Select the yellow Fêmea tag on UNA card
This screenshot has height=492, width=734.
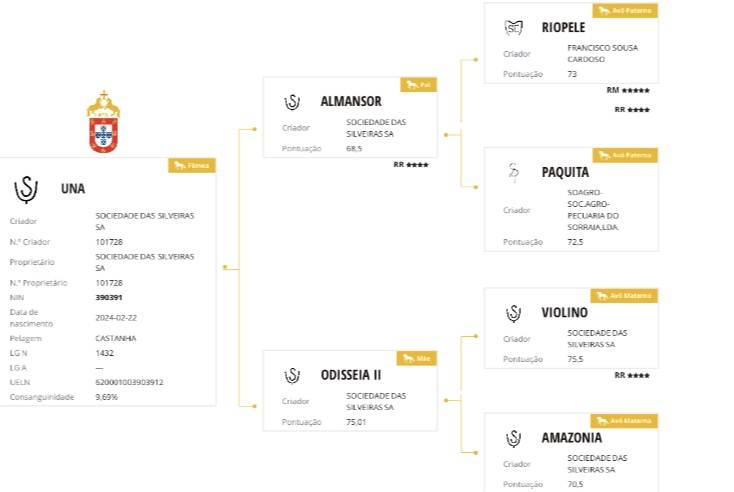(x=192, y=165)
